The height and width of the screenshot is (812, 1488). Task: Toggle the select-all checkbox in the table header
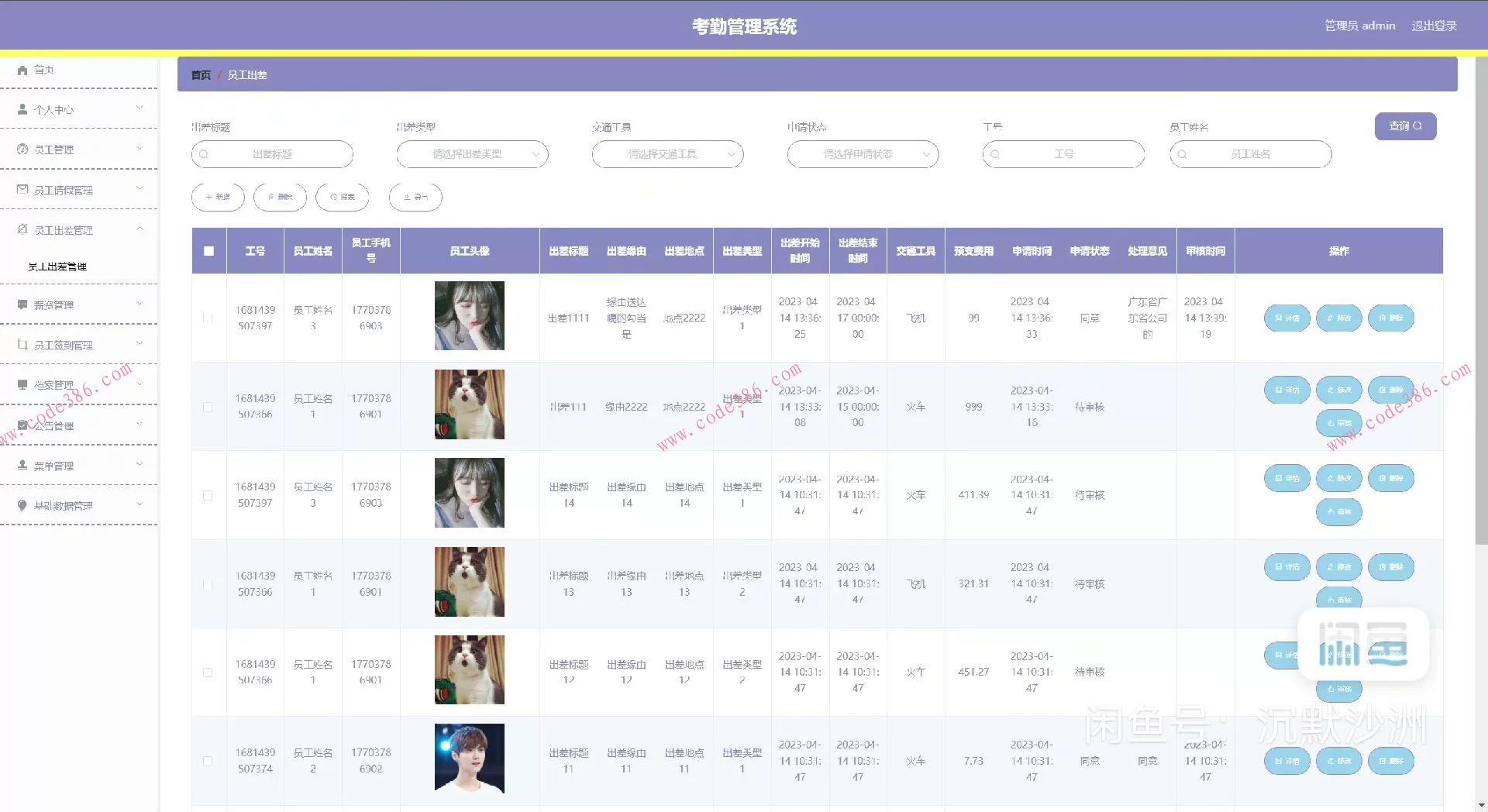(208, 251)
